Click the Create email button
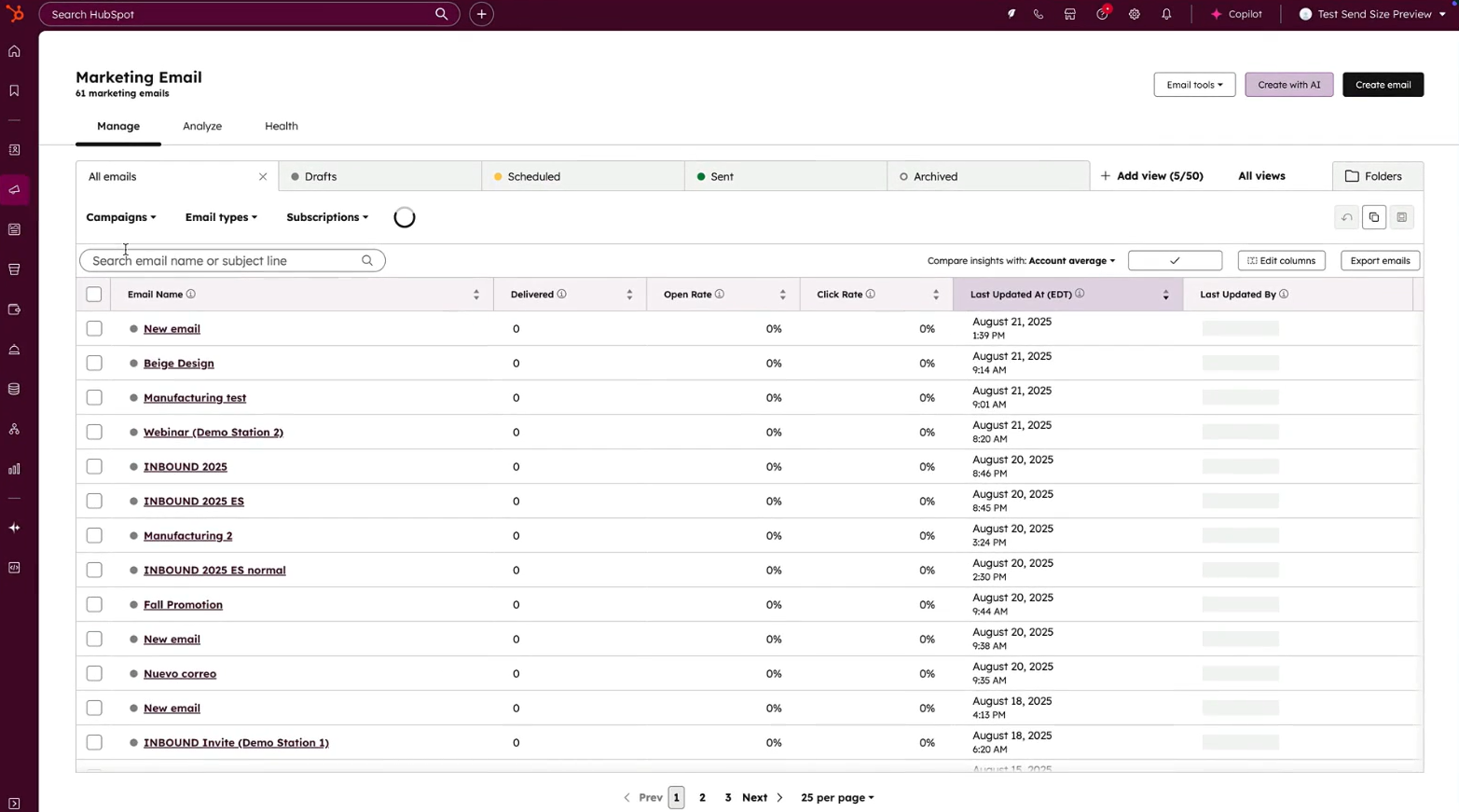The image size is (1459, 812). pos(1383,85)
